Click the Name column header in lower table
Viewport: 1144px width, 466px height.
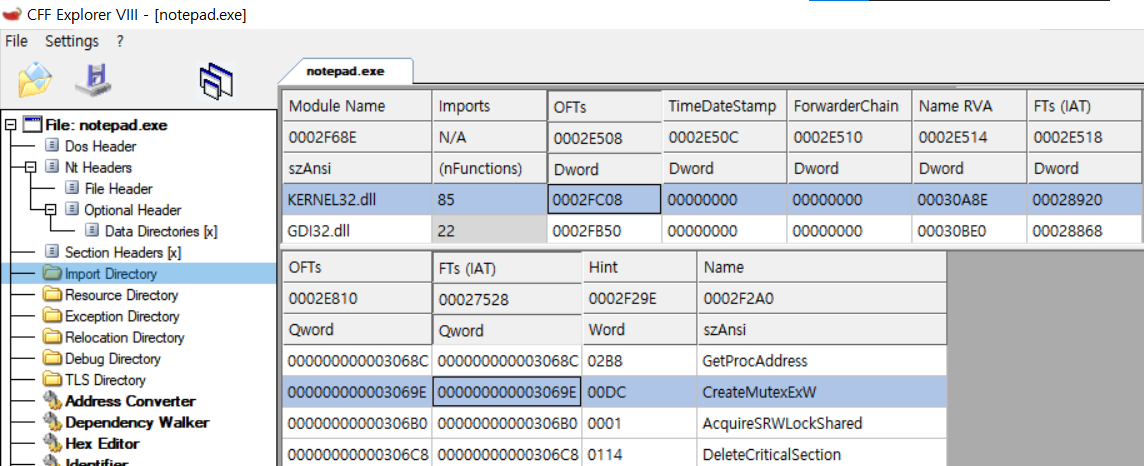click(x=822, y=267)
